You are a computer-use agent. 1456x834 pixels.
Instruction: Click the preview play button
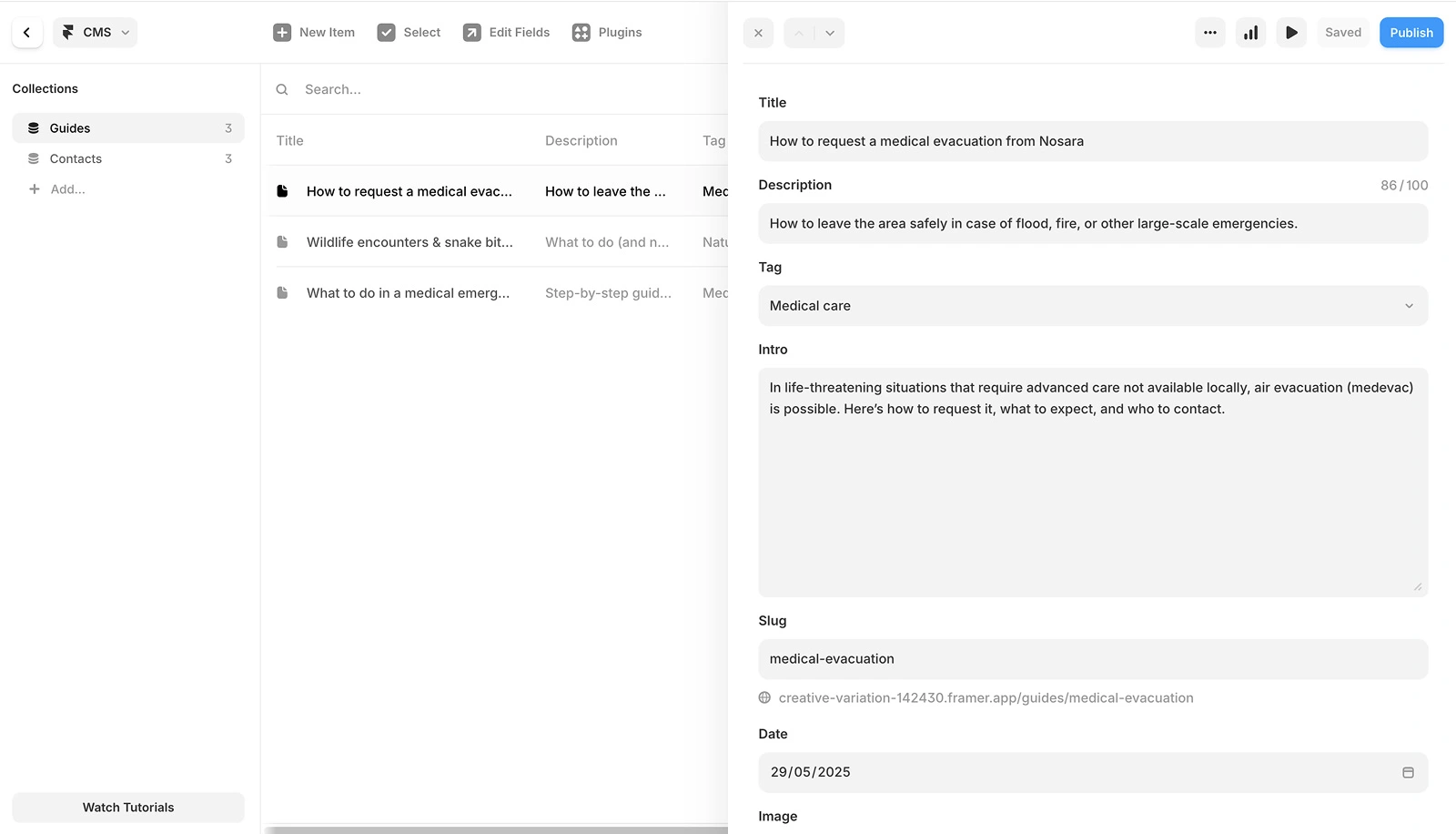(1291, 33)
